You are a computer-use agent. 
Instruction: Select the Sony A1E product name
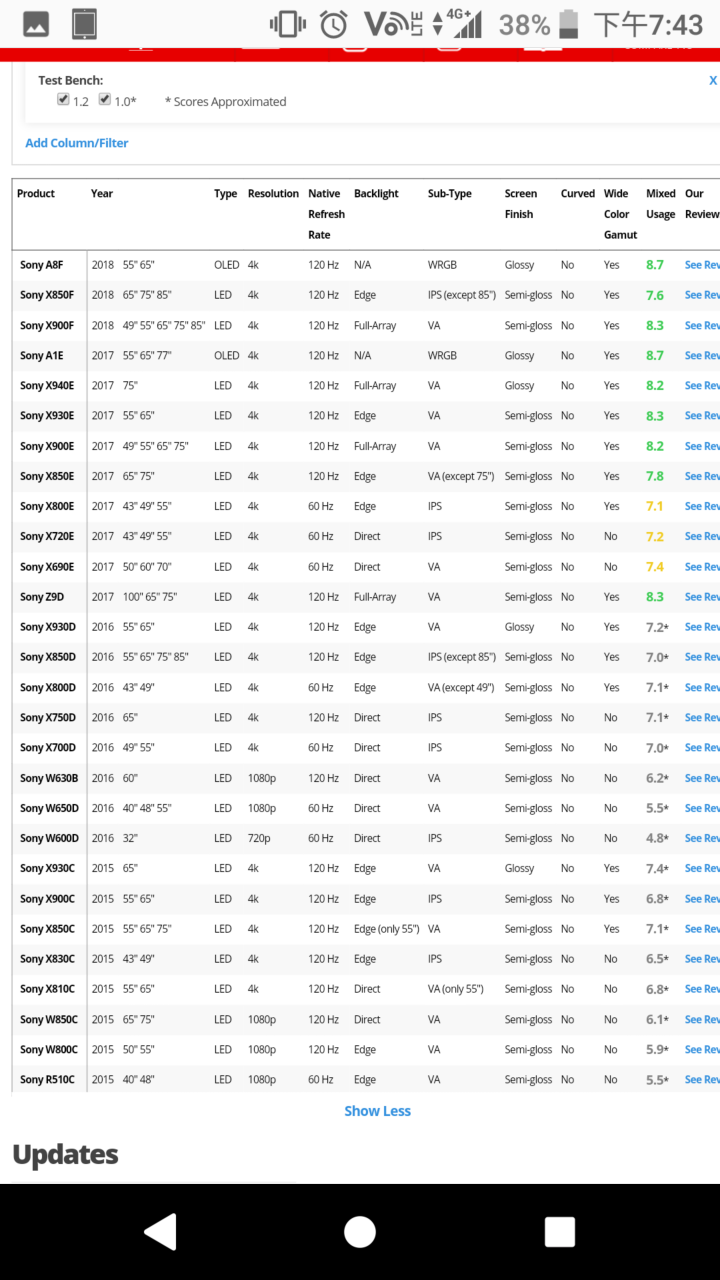pos(42,355)
